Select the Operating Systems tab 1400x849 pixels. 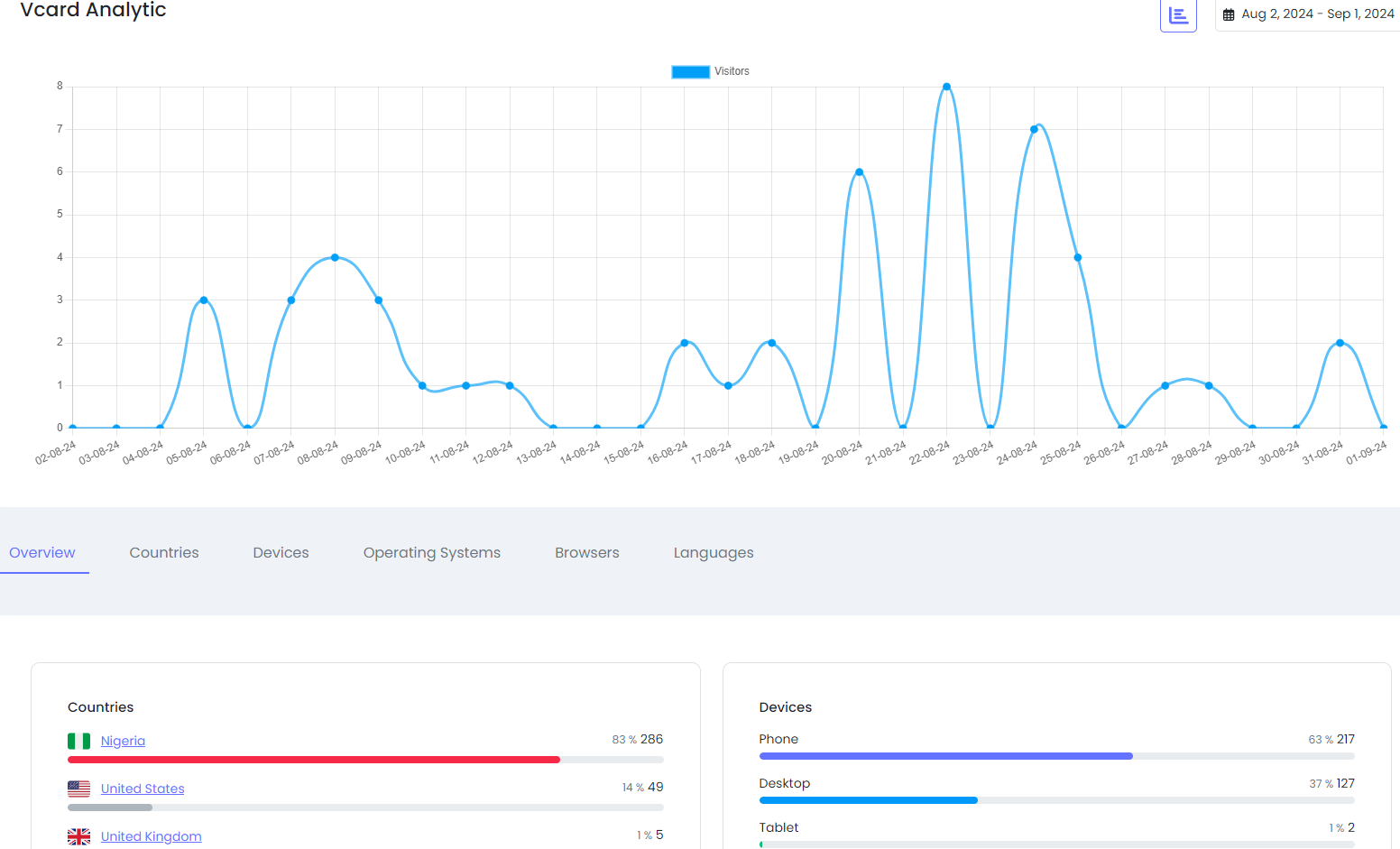coord(431,553)
